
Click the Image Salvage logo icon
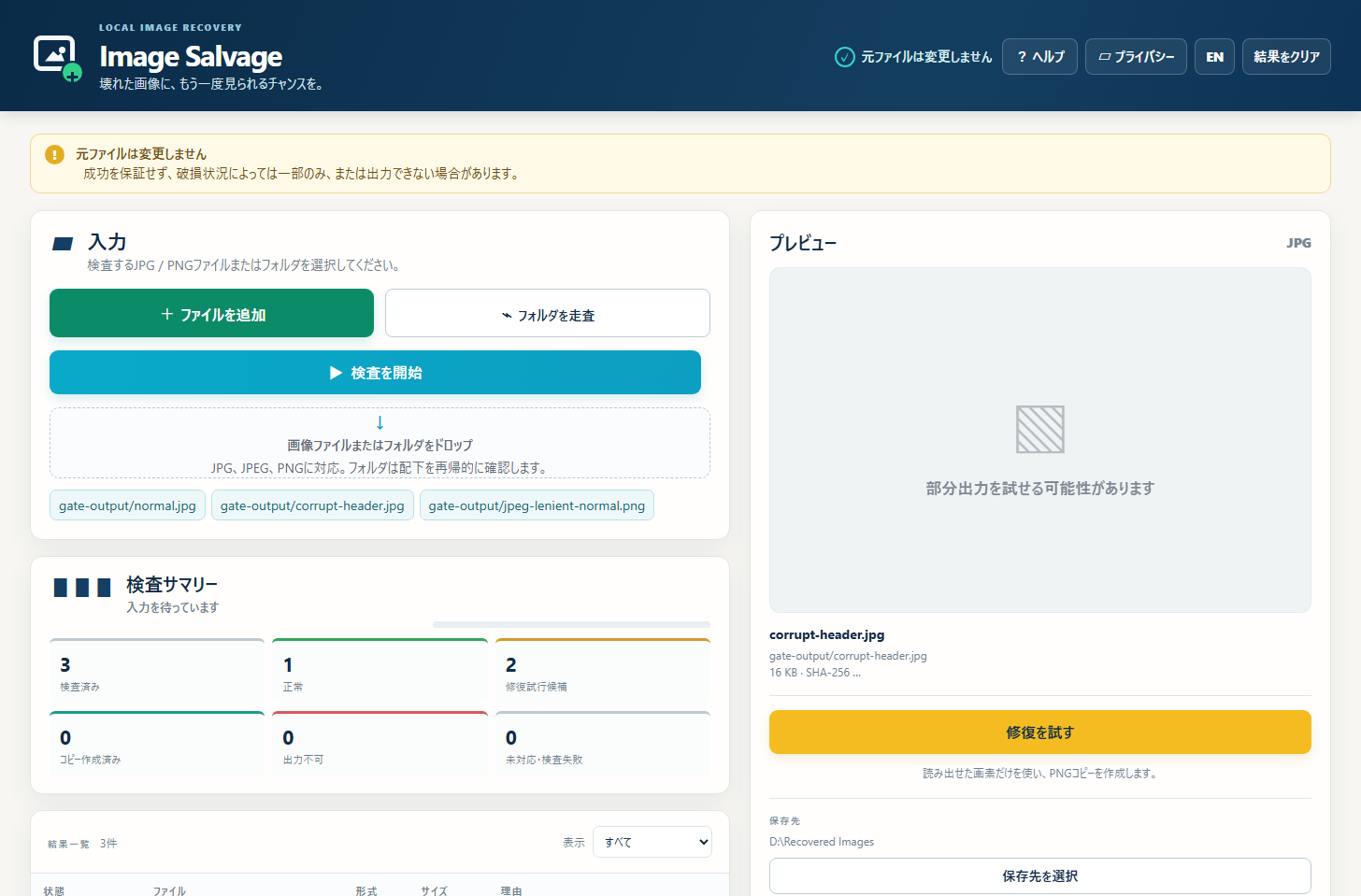pos(58,58)
